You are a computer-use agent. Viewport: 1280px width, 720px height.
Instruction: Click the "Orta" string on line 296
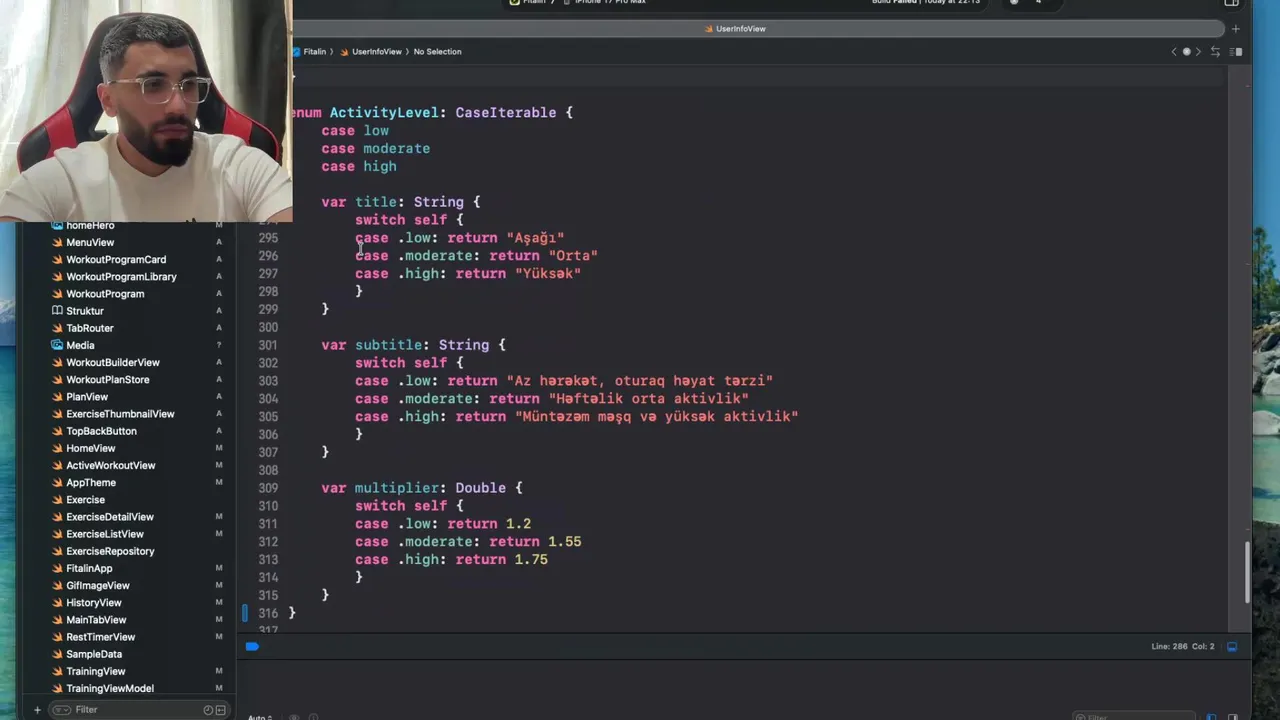coord(573,256)
